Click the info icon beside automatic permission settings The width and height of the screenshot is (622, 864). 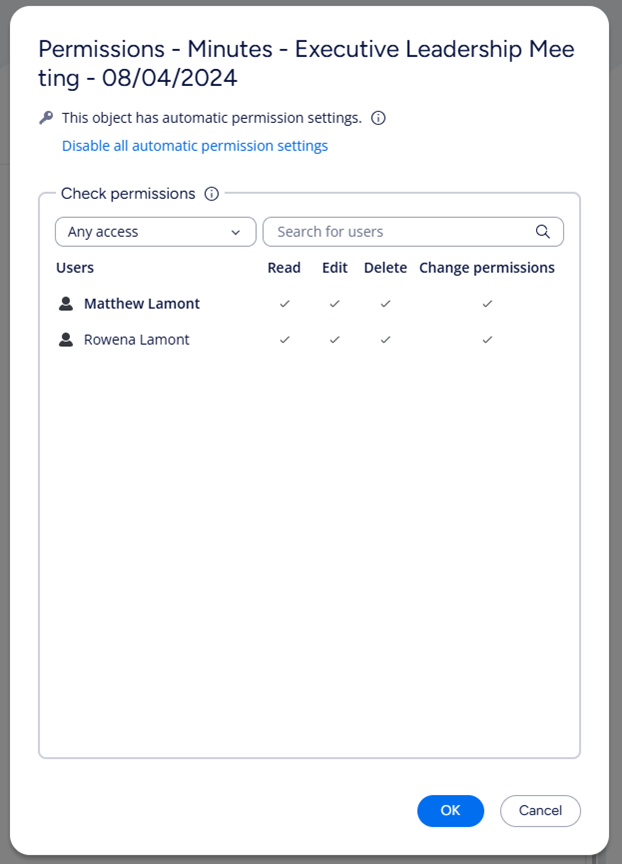378,118
